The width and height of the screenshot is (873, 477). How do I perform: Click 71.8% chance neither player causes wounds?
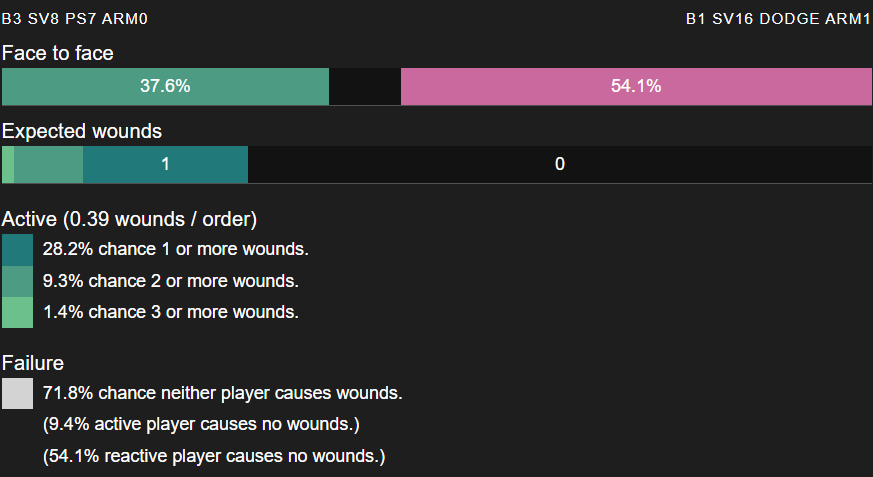223,394
